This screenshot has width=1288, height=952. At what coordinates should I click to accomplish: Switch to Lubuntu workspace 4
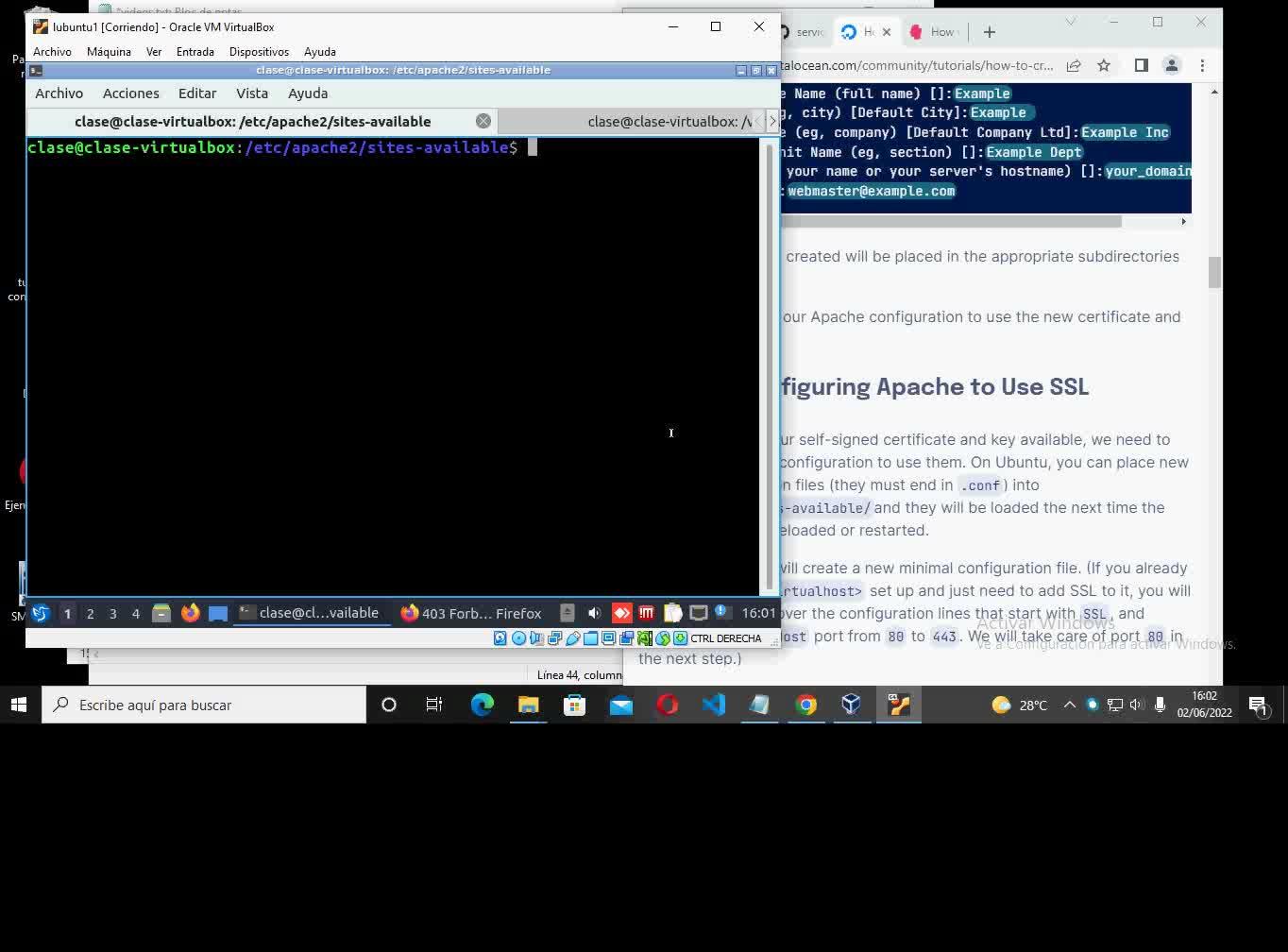tap(136, 613)
